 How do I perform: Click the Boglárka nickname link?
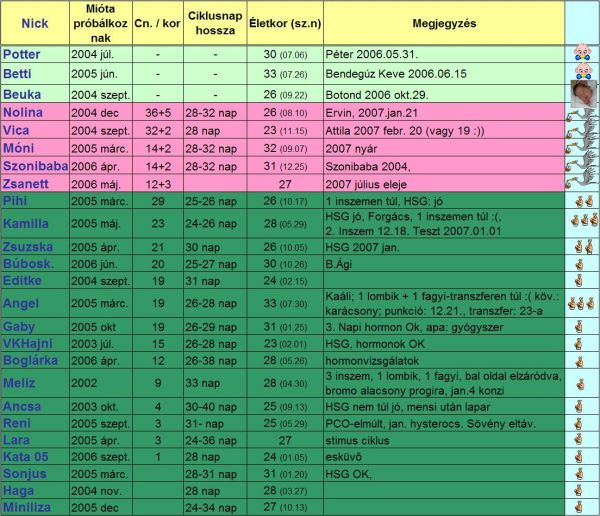tap(31, 360)
